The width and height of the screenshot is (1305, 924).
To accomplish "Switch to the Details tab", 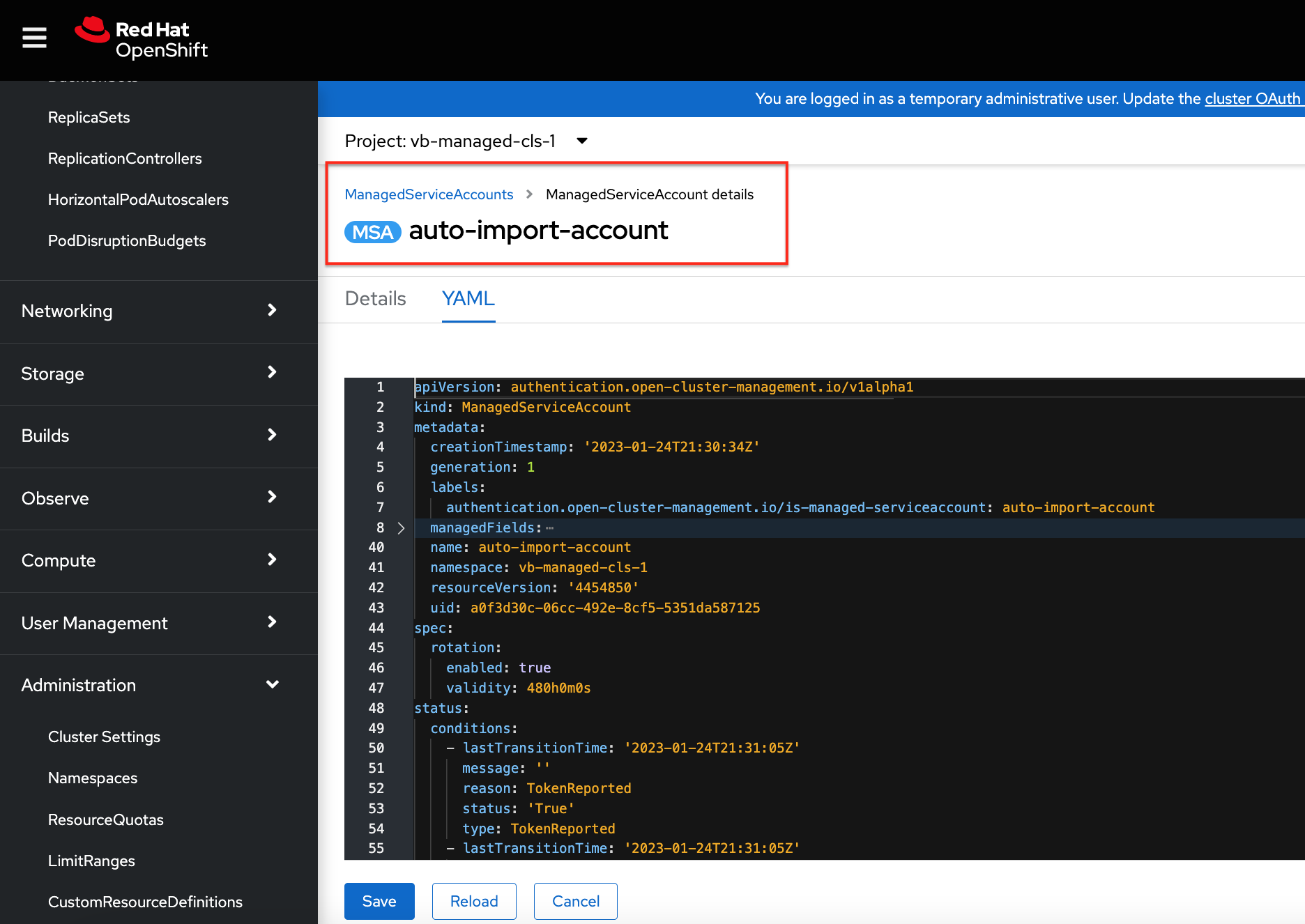I will coord(375,299).
